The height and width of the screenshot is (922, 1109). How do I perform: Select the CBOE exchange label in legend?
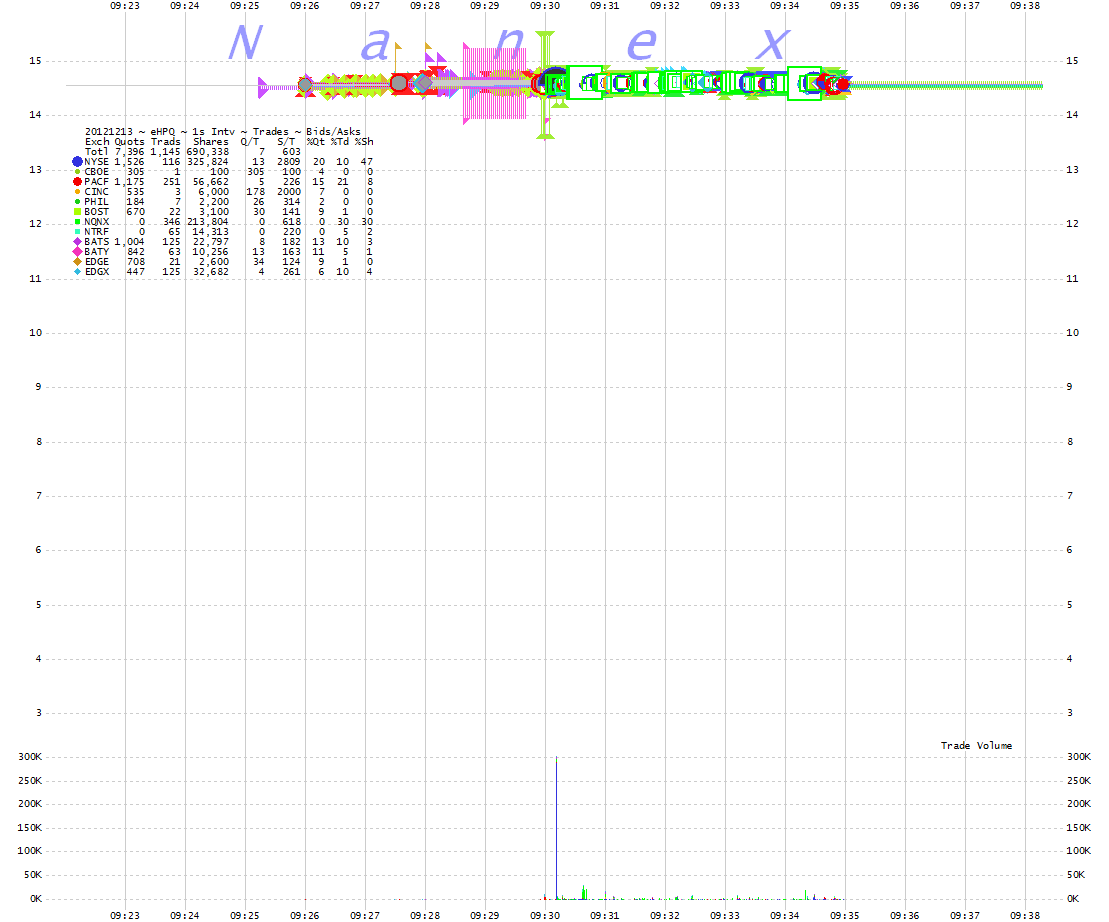pos(97,172)
